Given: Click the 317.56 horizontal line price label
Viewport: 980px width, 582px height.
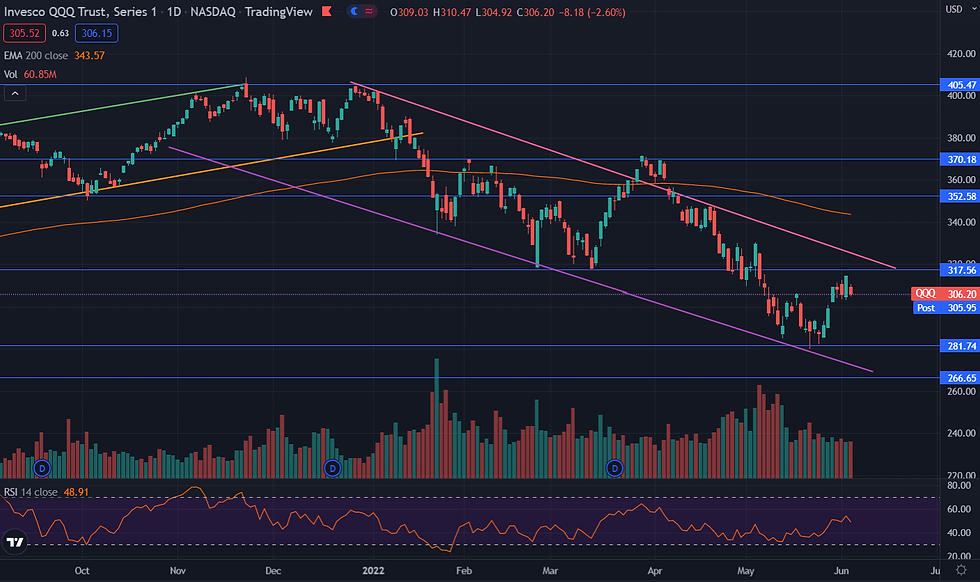Looking at the screenshot, I should [x=959, y=270].
